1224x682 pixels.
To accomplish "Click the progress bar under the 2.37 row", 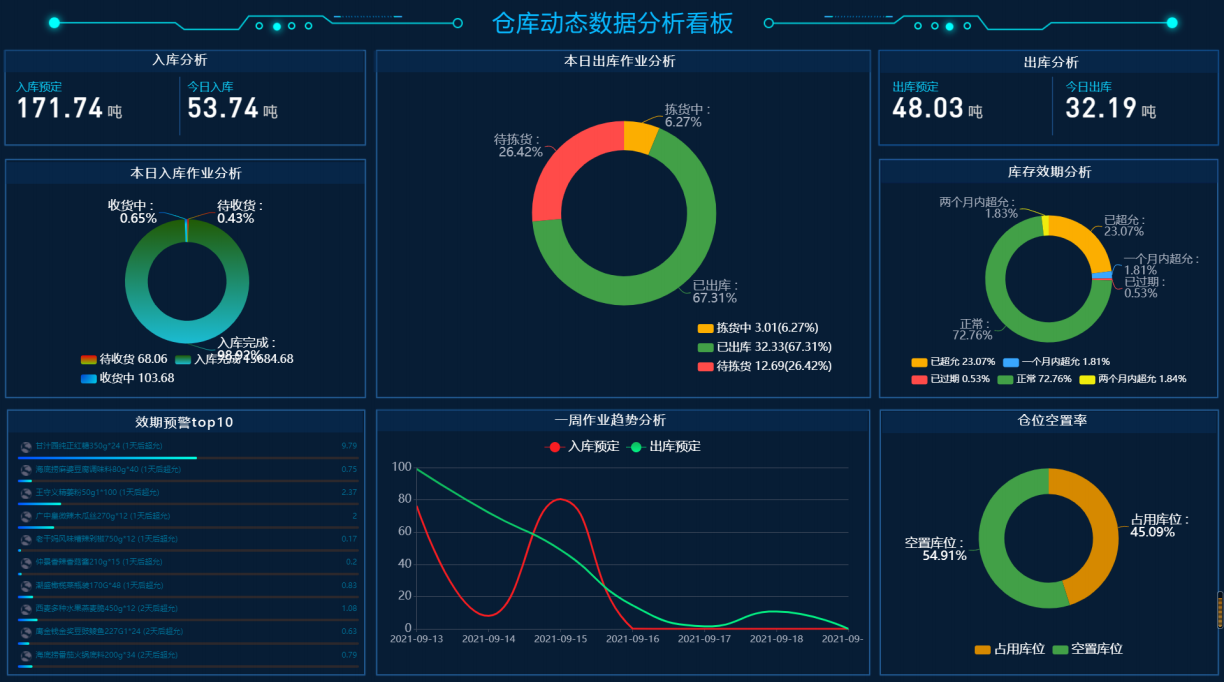I will [x=187, y=504].
